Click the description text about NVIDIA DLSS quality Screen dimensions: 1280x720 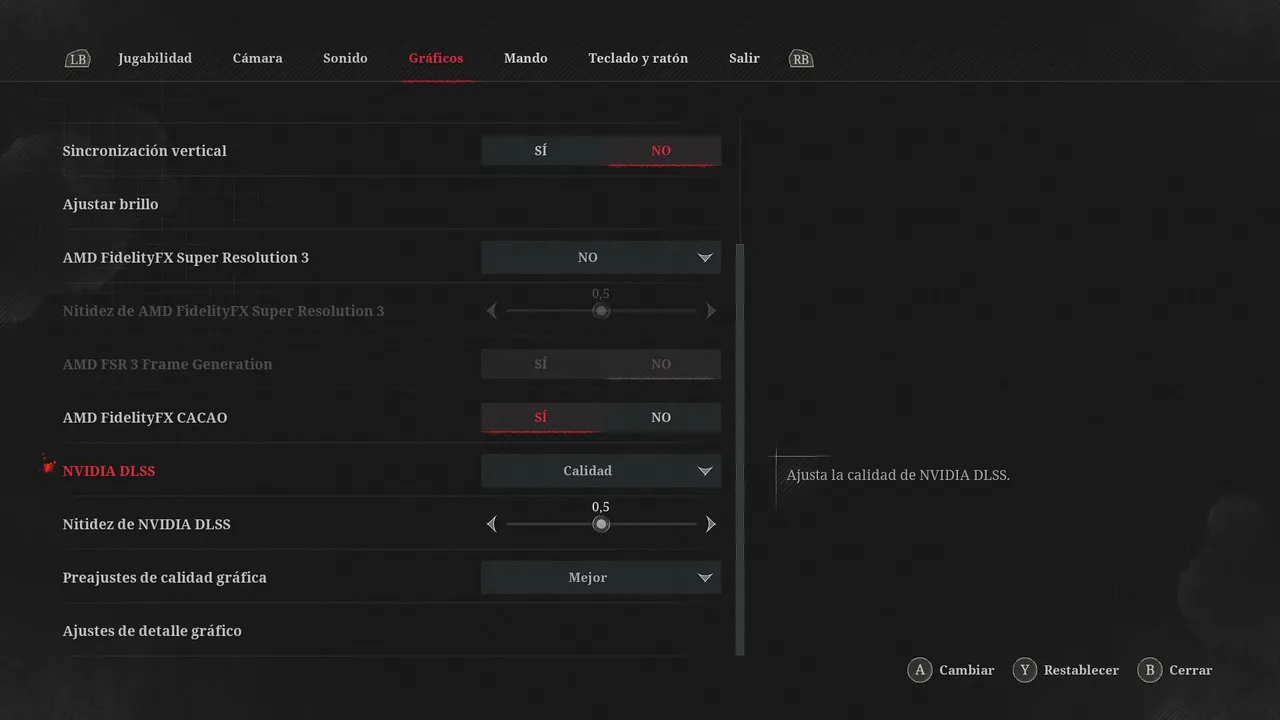[898, 475]
